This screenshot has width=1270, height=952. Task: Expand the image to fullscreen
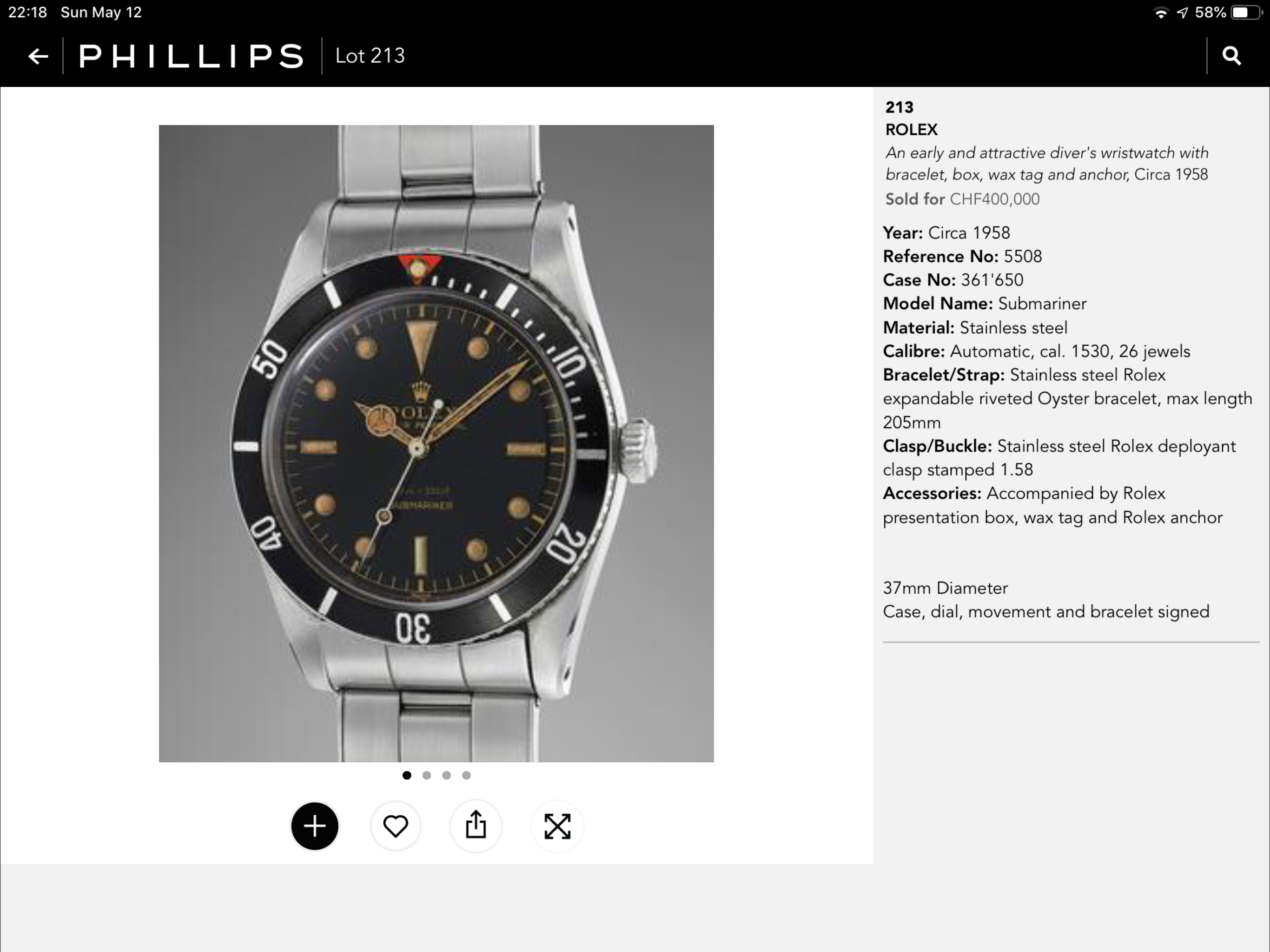[x=557, y=826]
